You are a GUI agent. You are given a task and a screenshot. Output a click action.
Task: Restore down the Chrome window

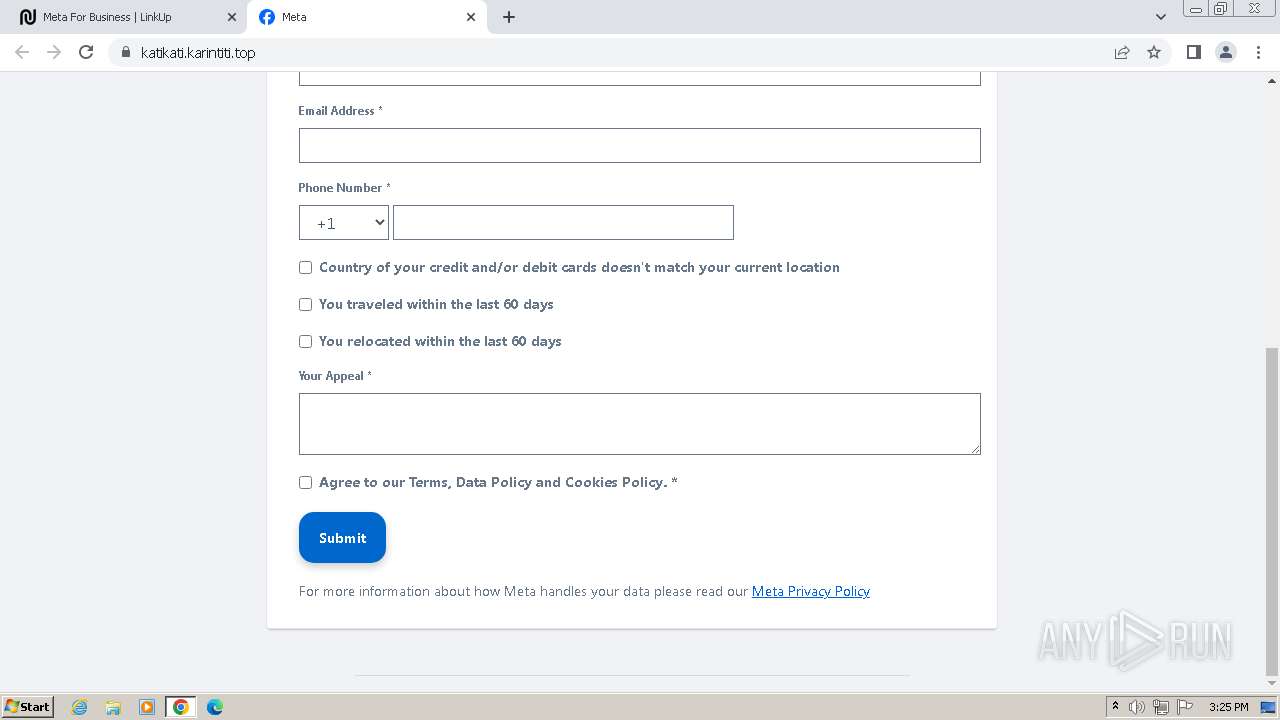pyautogui.click(x=1221, y=9)
